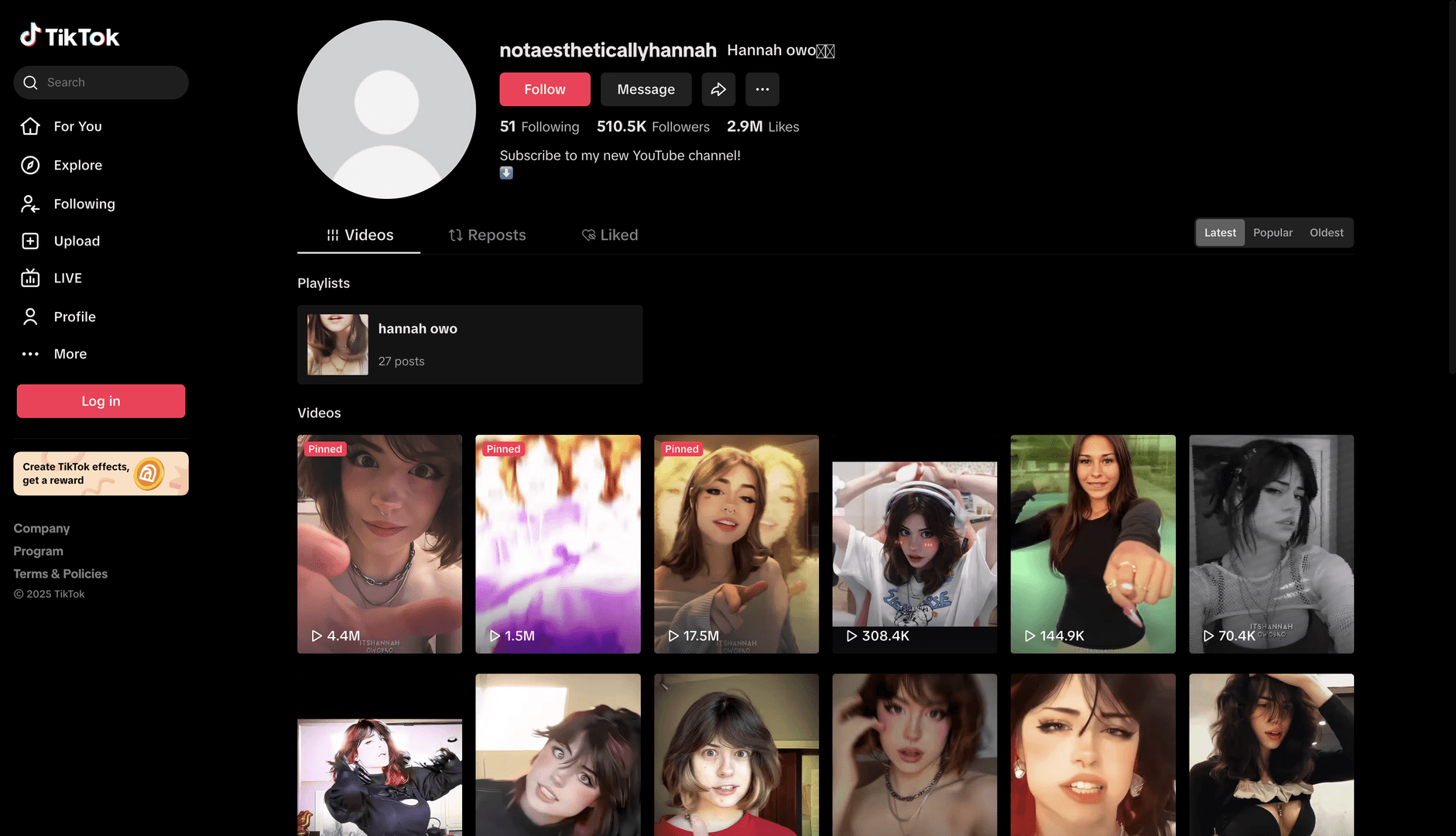
Task: Switch to the Reposts tab
Action: 487,235
